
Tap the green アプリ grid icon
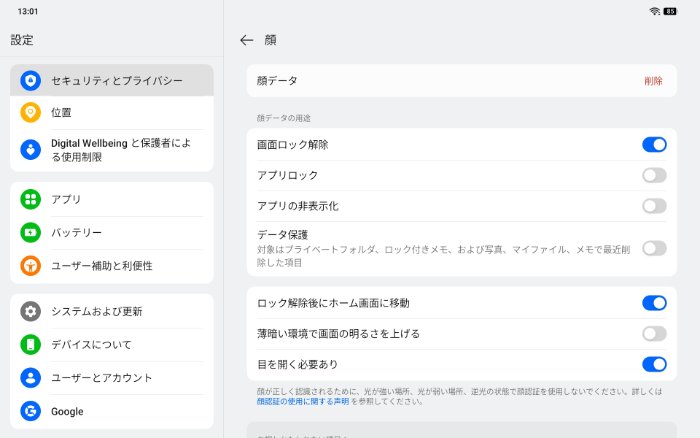[30, 199]
